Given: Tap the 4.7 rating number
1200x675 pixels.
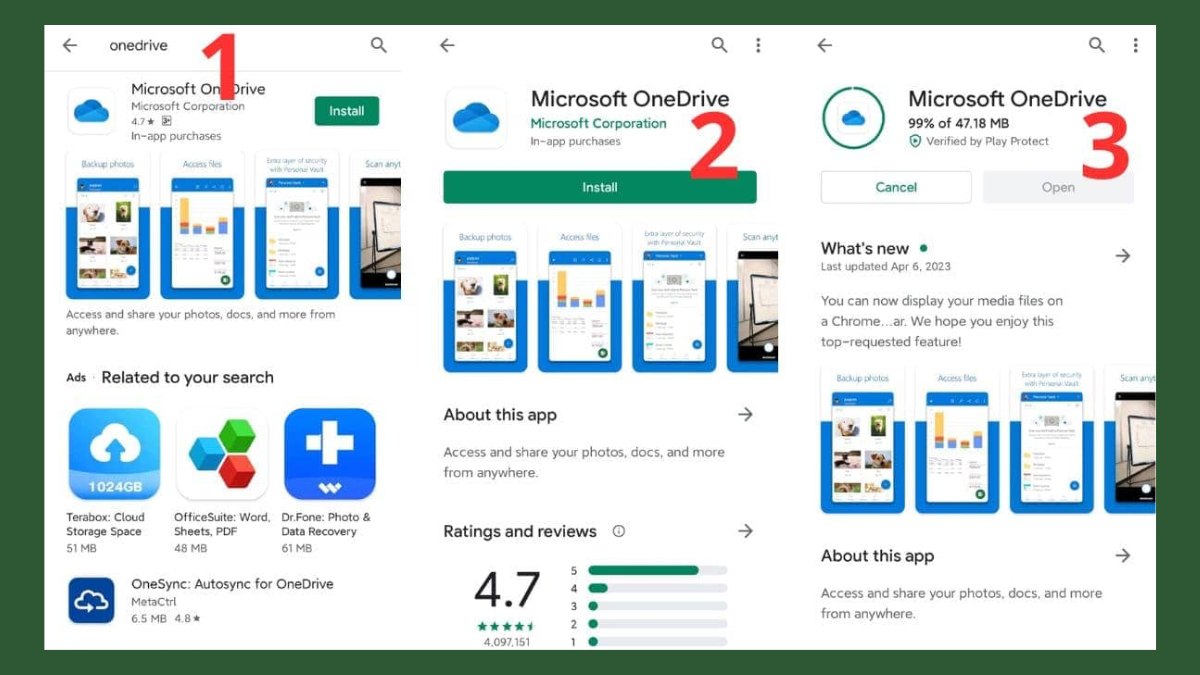Looking at the screenshot, I should (x=507, y=590).
